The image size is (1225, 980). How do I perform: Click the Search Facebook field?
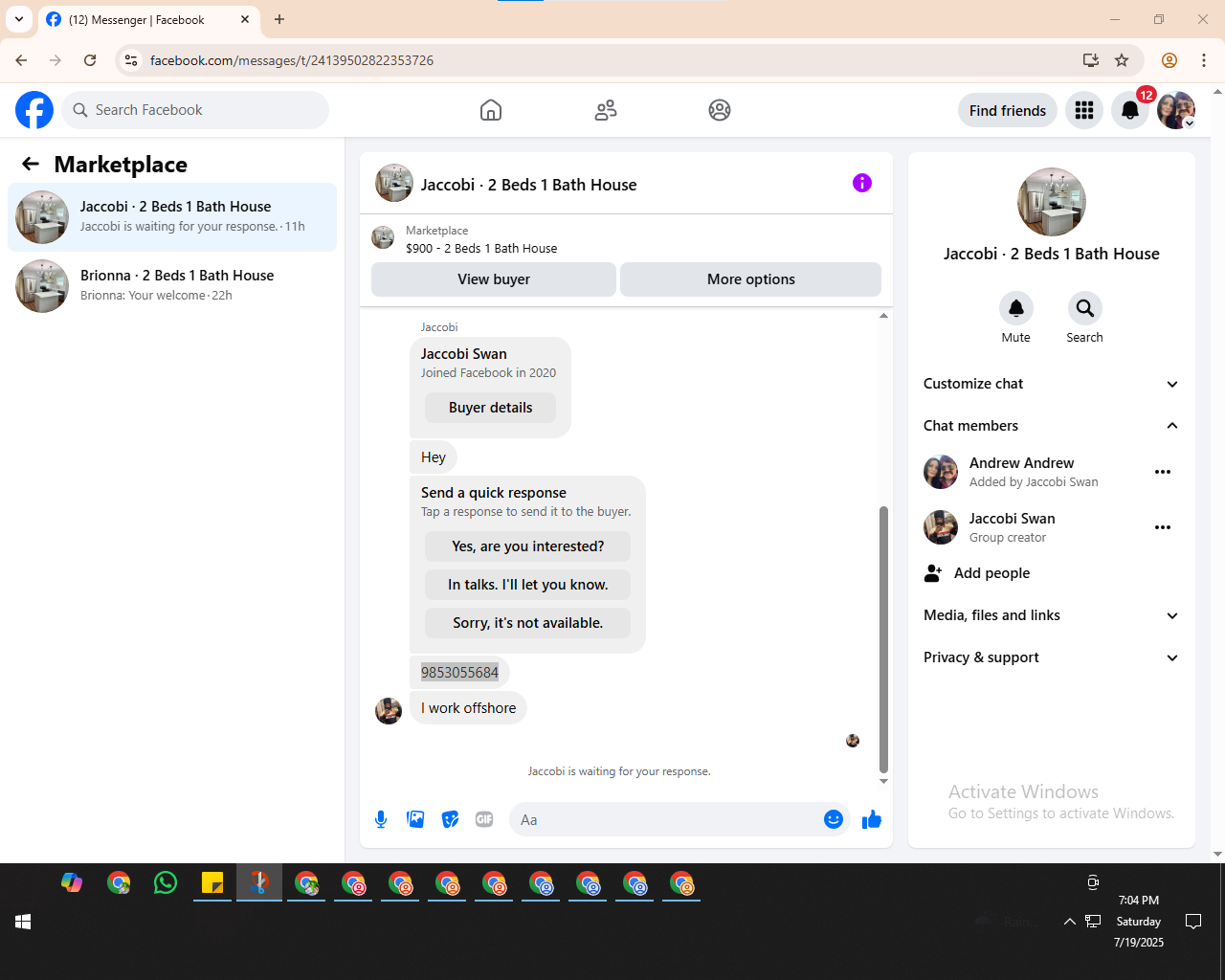(x=195, y=110)
